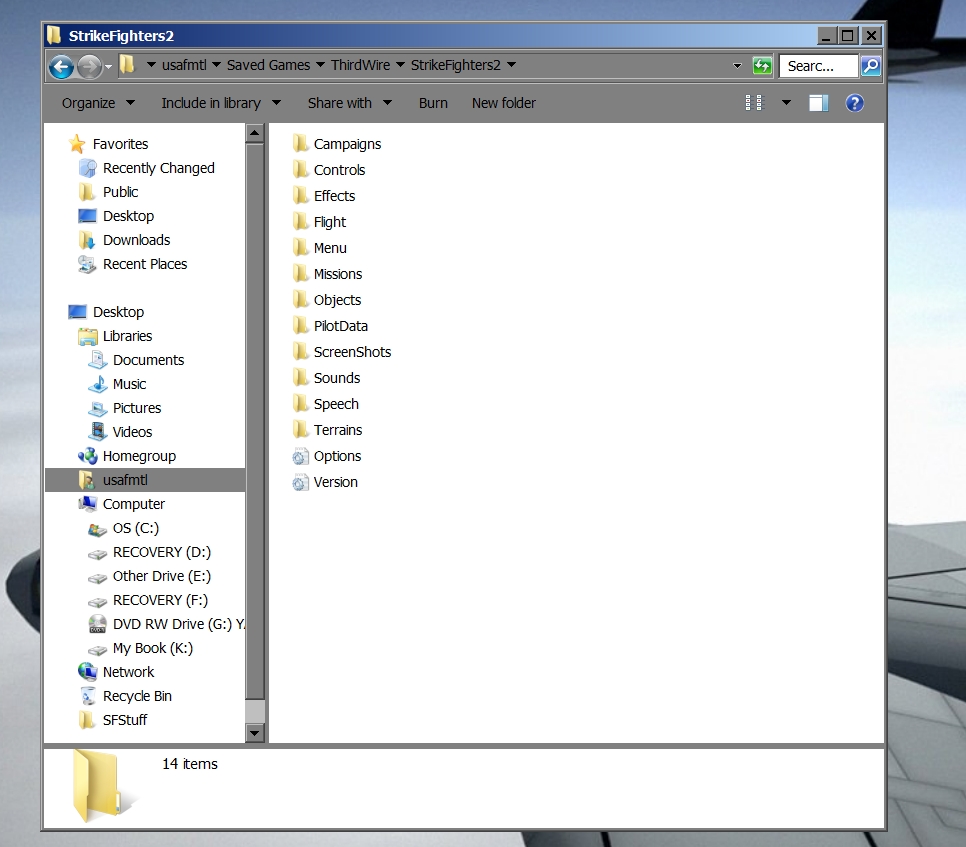Viewport: 966px width, 847px height.
Task: Expand the dropdown arrow after Saved Games
Action: [320, 65]
